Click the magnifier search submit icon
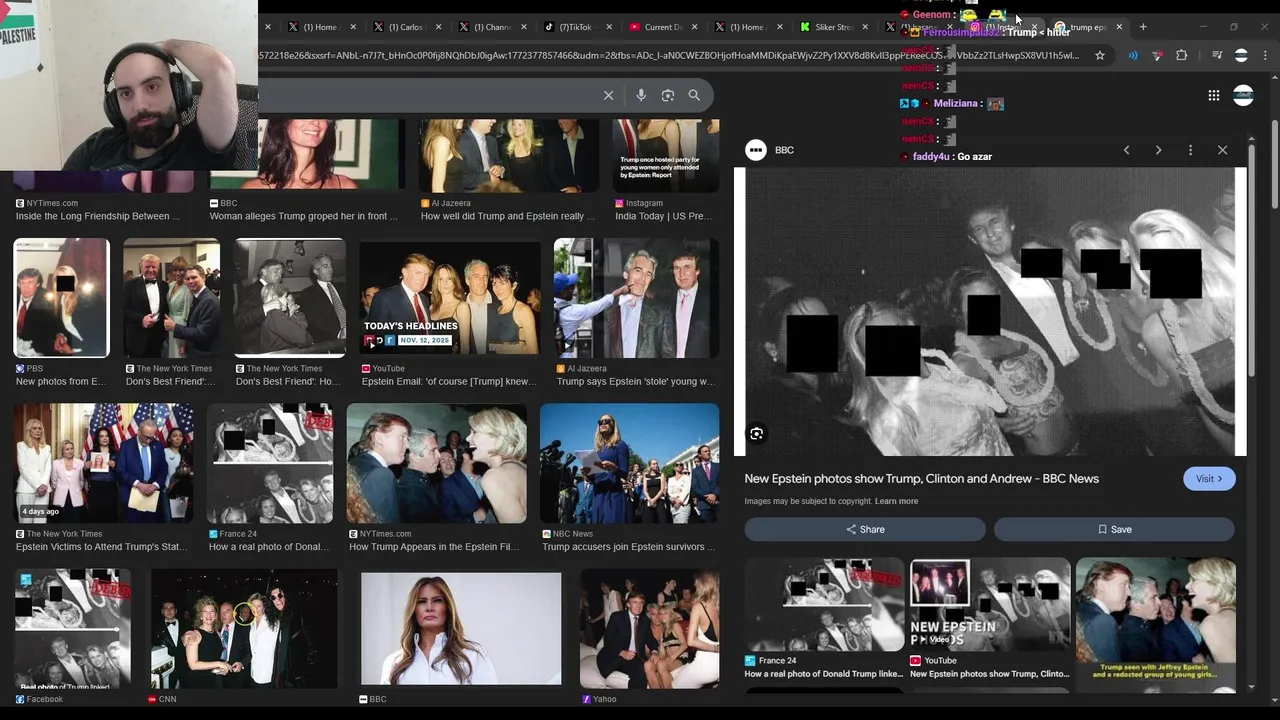1280x720 pixels. click(694, 95)
